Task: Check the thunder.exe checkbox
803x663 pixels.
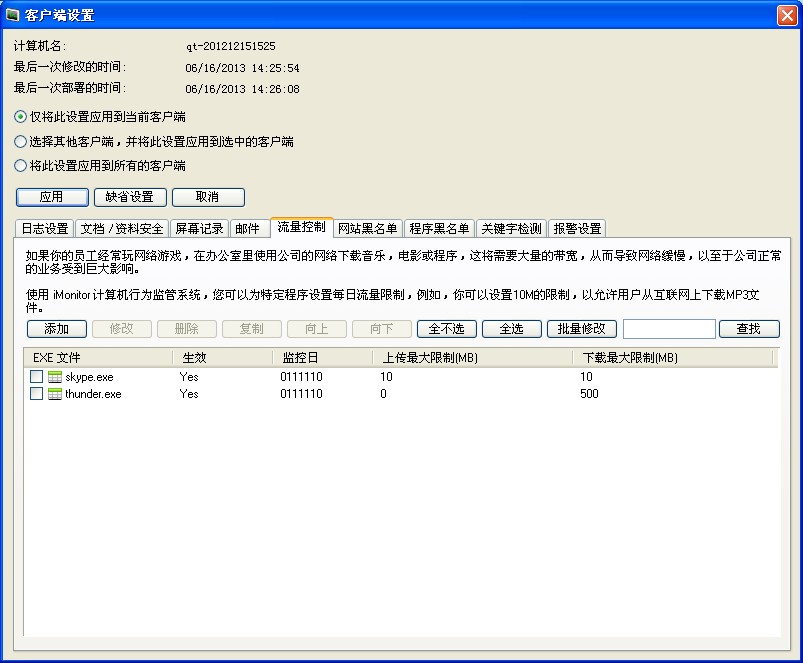Action: click(36, 393)
